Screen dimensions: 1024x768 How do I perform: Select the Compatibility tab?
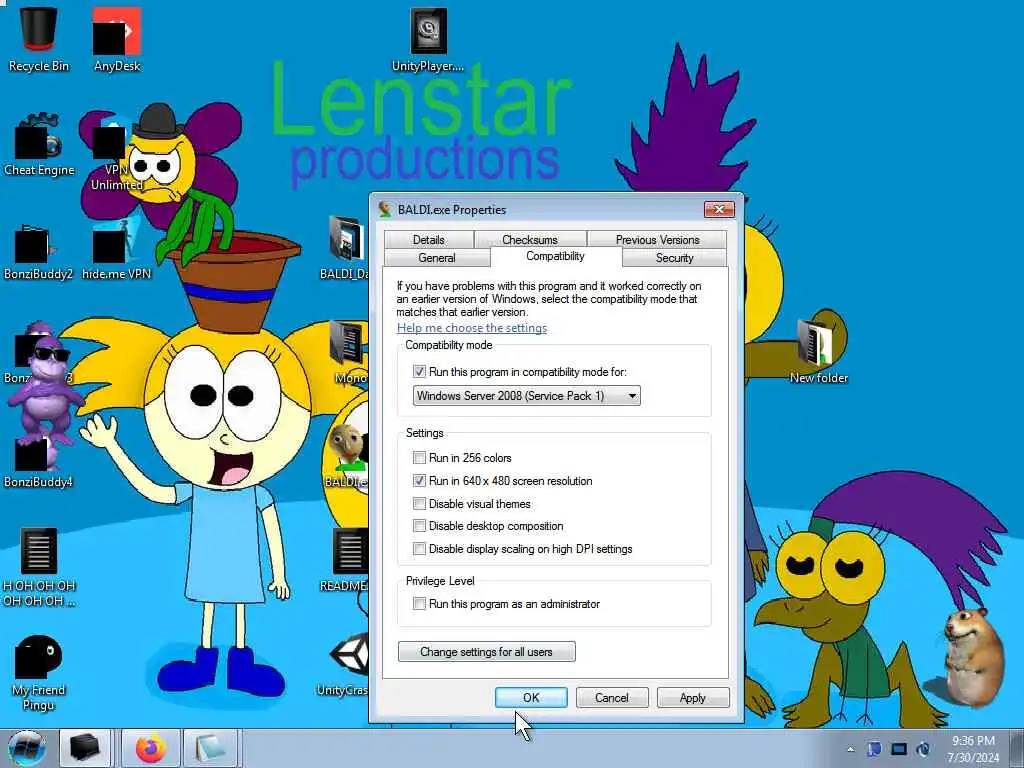(x=555, y=256)
